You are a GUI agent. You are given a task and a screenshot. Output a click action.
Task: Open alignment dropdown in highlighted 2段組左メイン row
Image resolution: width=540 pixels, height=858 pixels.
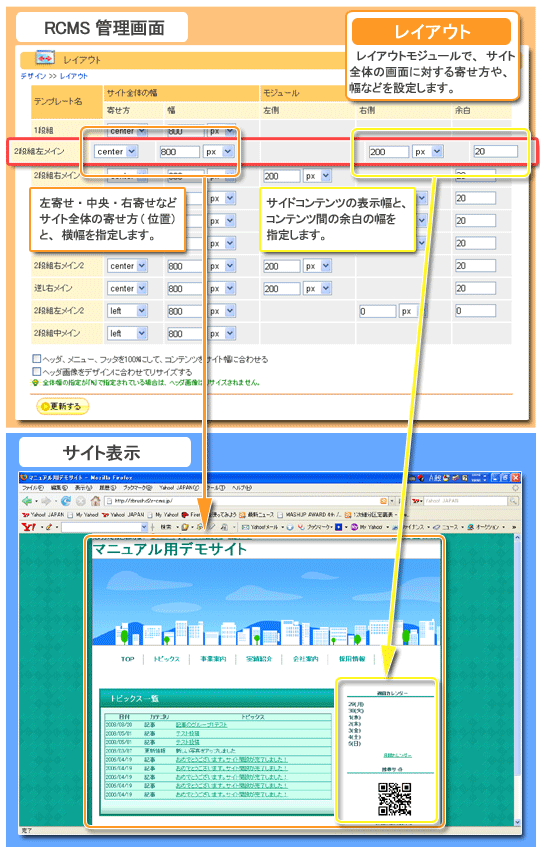click(x=116, y=152)
